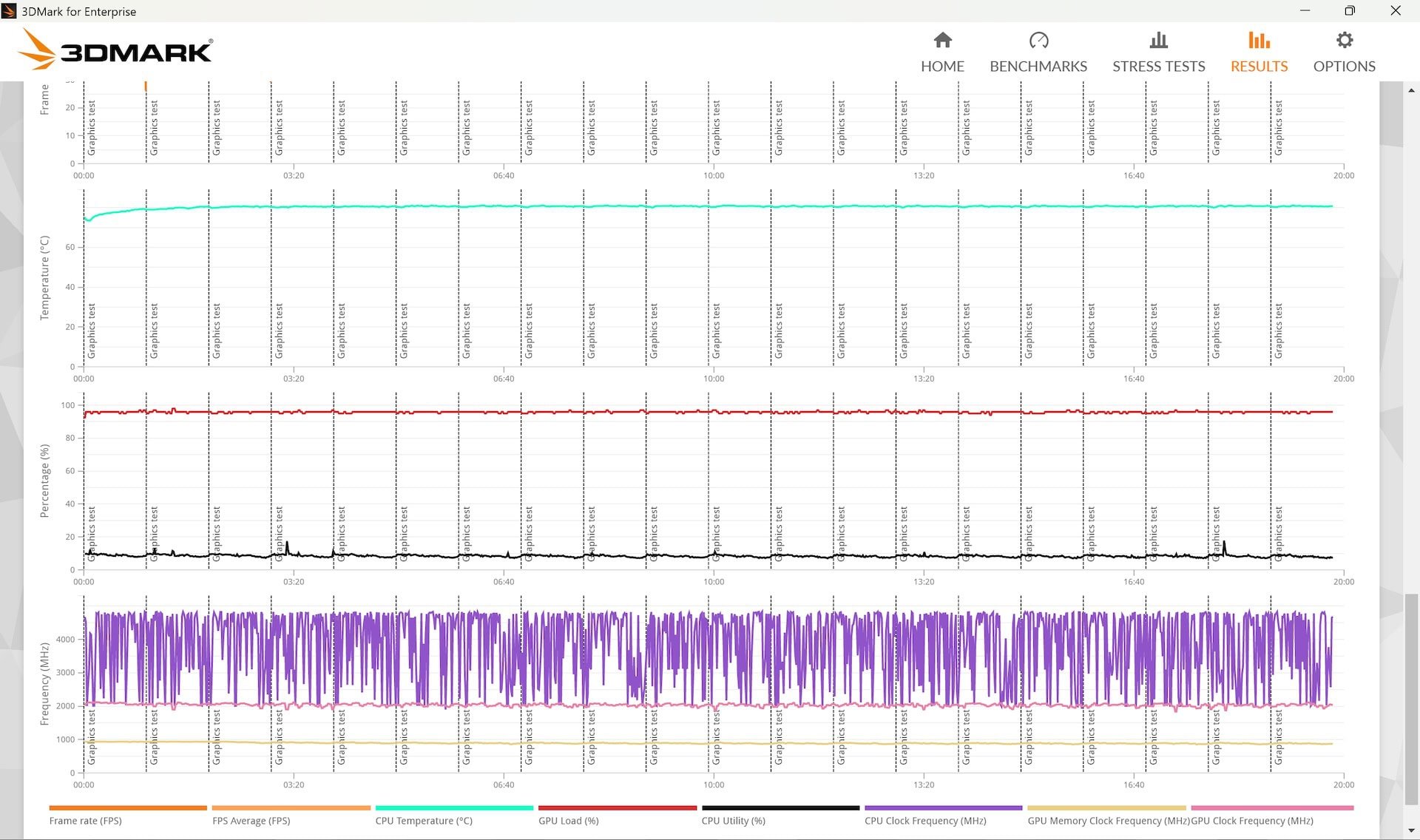
Task: Click the Temperature (°C) axis title
Action: tap(44, 278)
